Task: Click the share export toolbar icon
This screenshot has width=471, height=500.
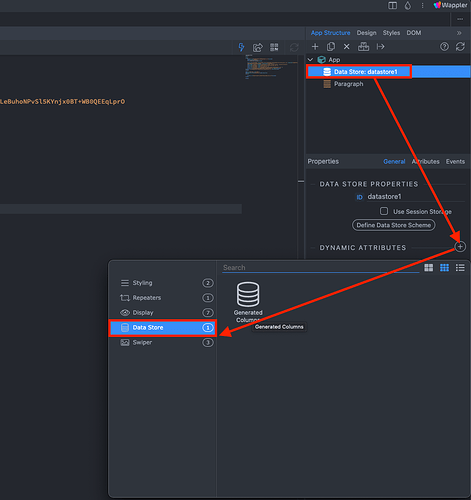Action: click(x=258, y=47)
